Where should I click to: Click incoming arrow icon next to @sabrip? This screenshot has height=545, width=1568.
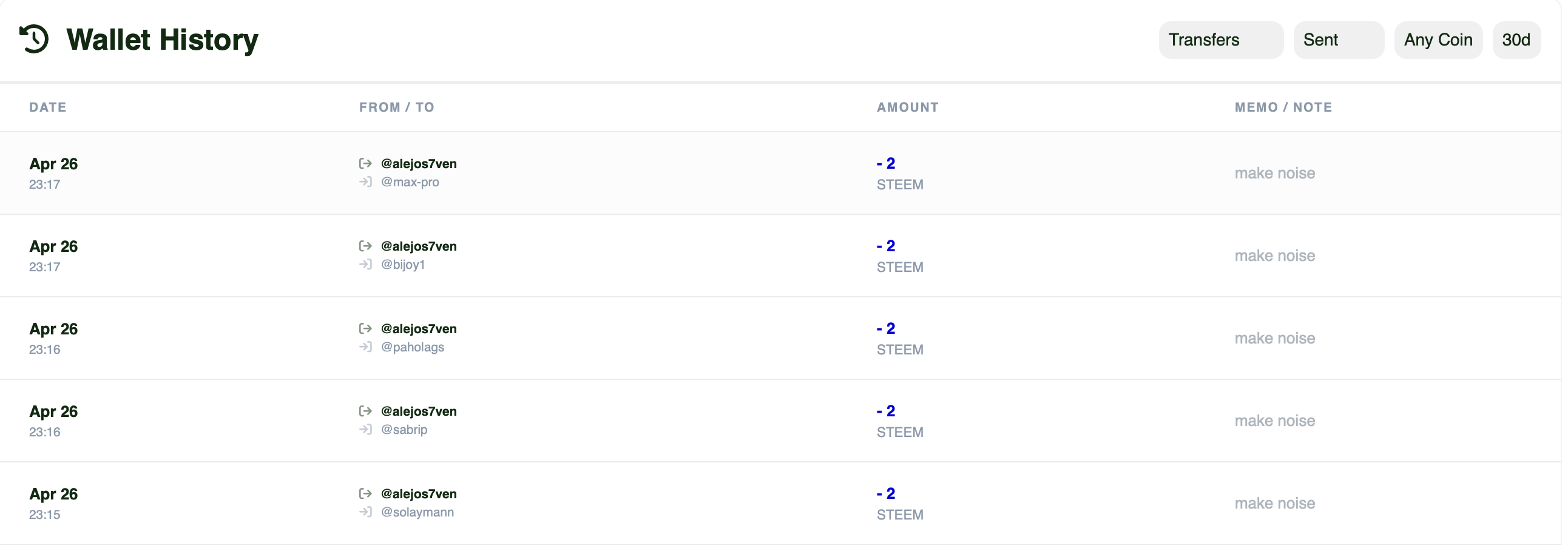tap(365, 429)
